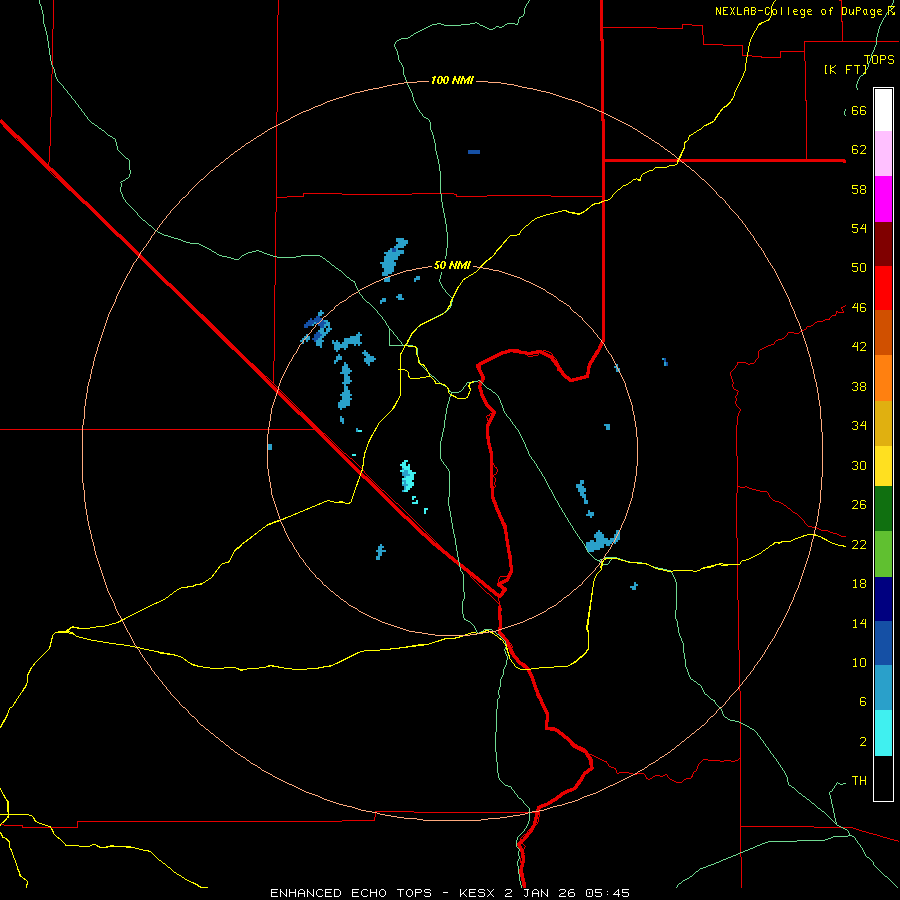Screen dimensions: 900x900
Task: Click the legend value 22
Action: point(859,545)
